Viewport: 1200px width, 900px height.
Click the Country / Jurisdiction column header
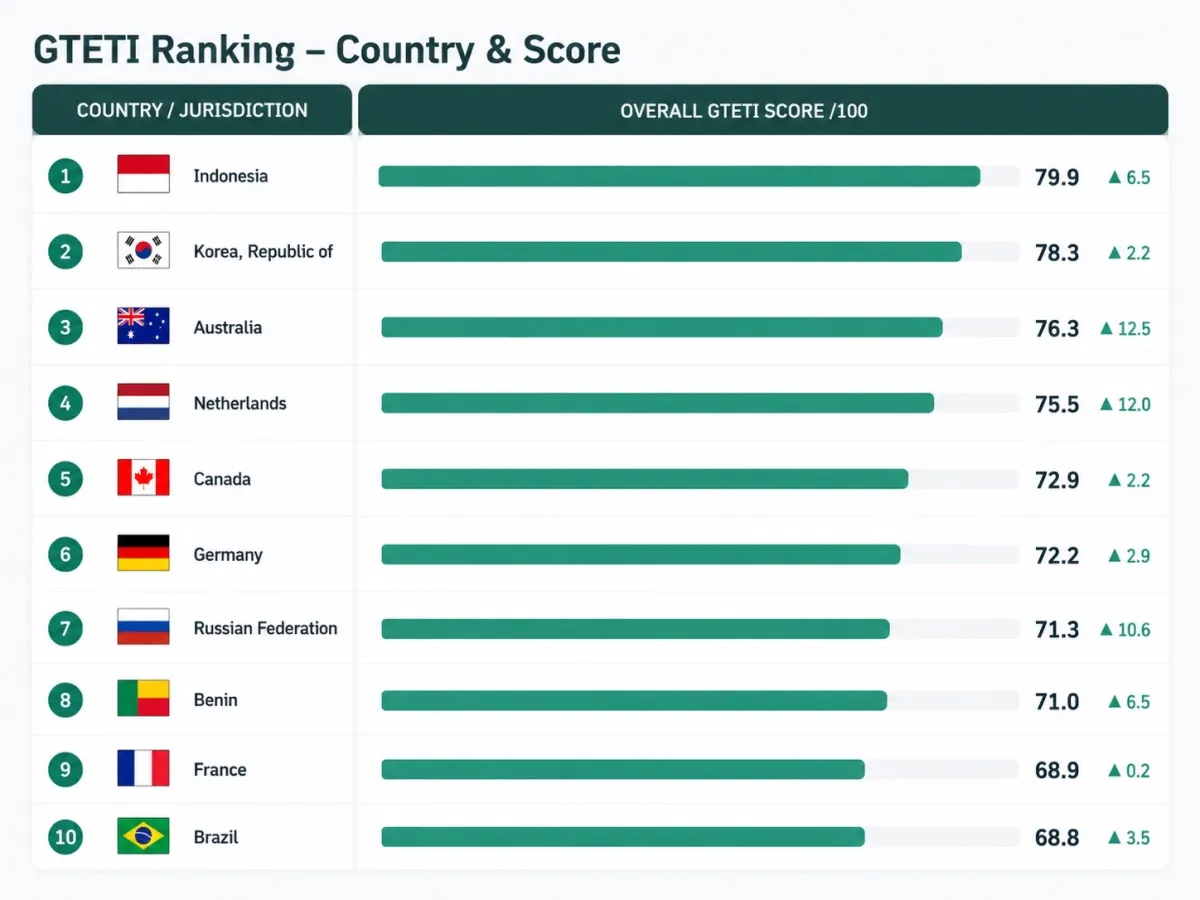click(x=192, y=110)
